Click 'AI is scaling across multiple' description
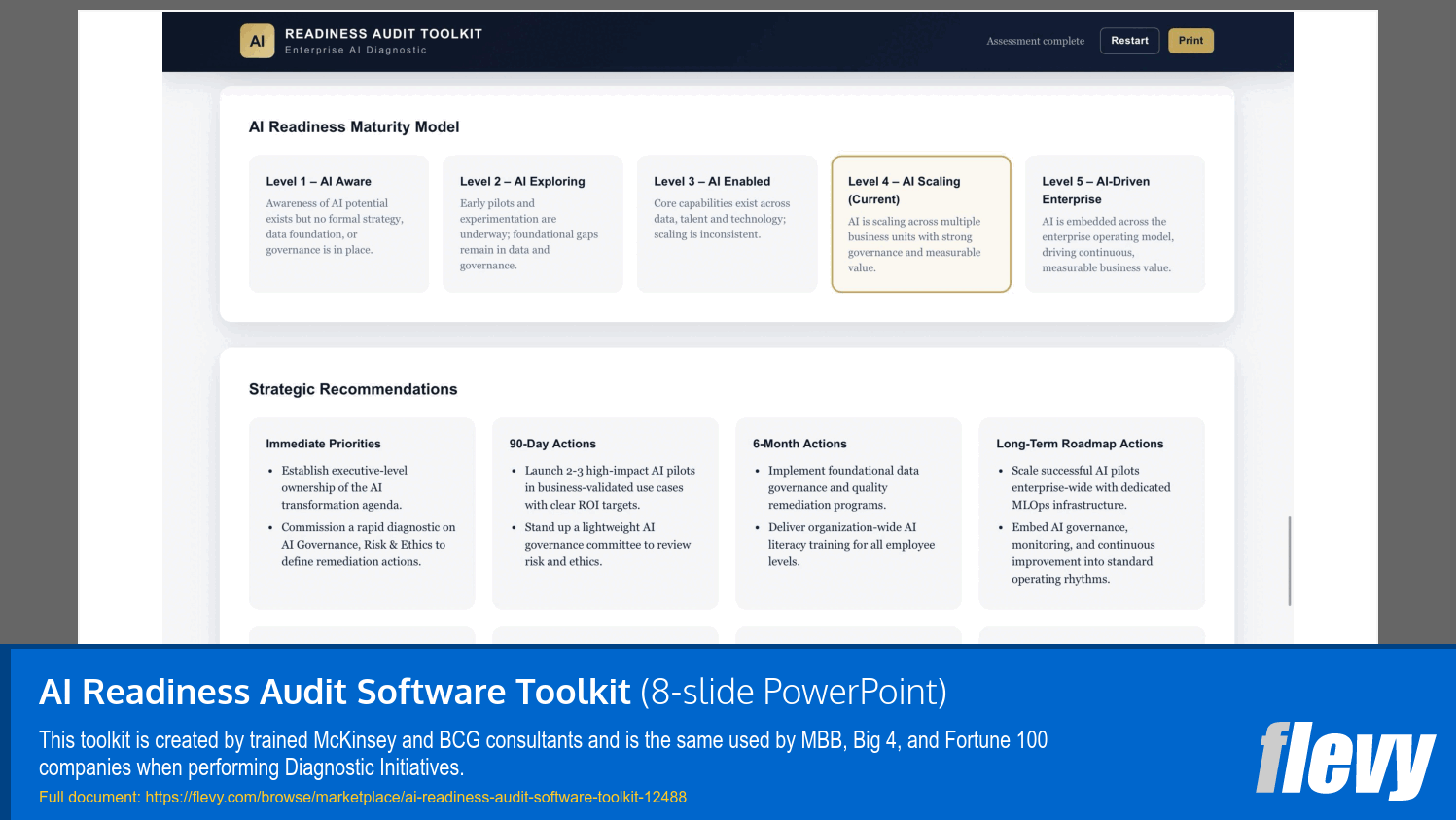This screenshot has height=820, width=1456. pyautogui.click(x=914, y=245)
